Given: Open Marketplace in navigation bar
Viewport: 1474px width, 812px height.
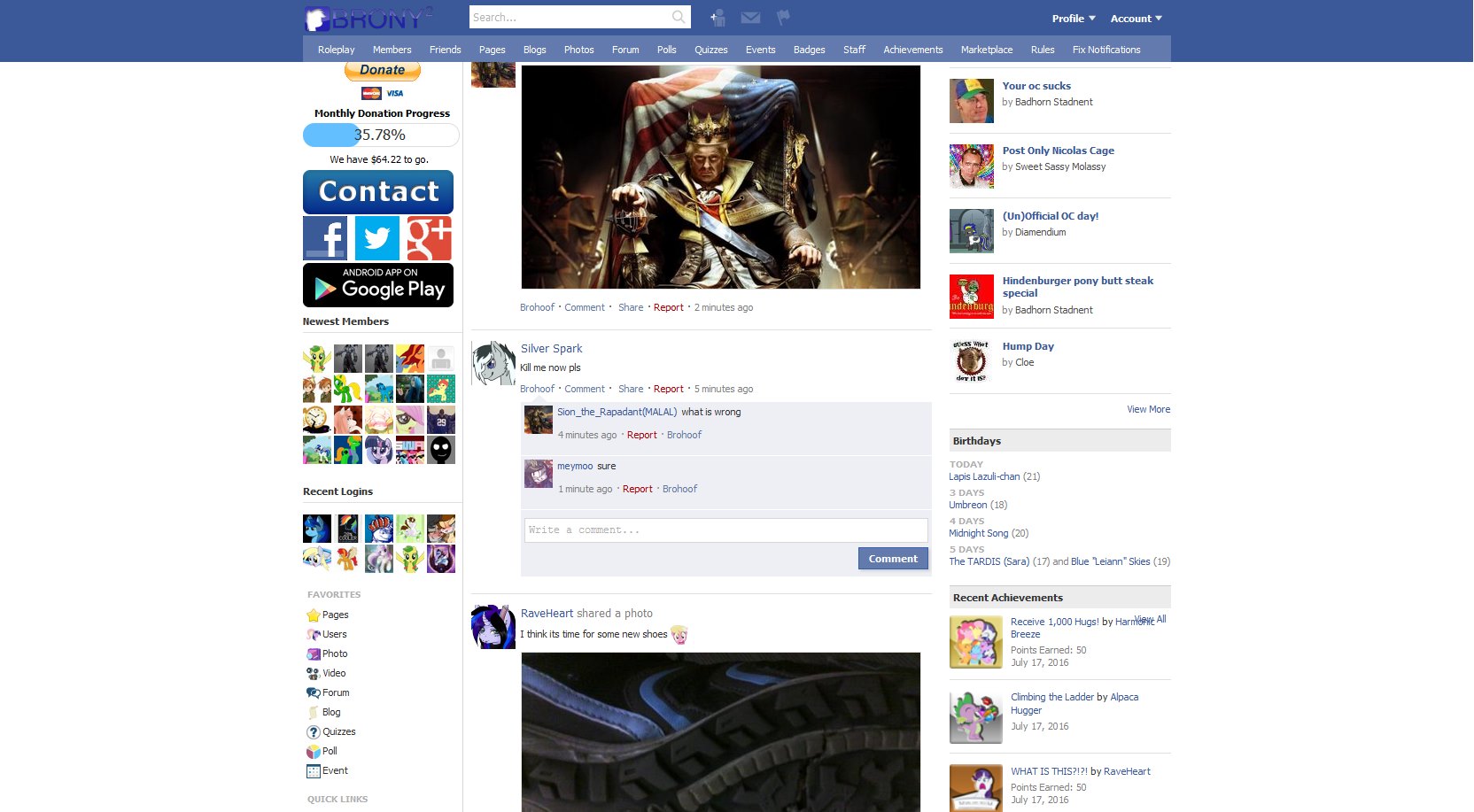Looking at the screenshot, I should coord(987,50).
